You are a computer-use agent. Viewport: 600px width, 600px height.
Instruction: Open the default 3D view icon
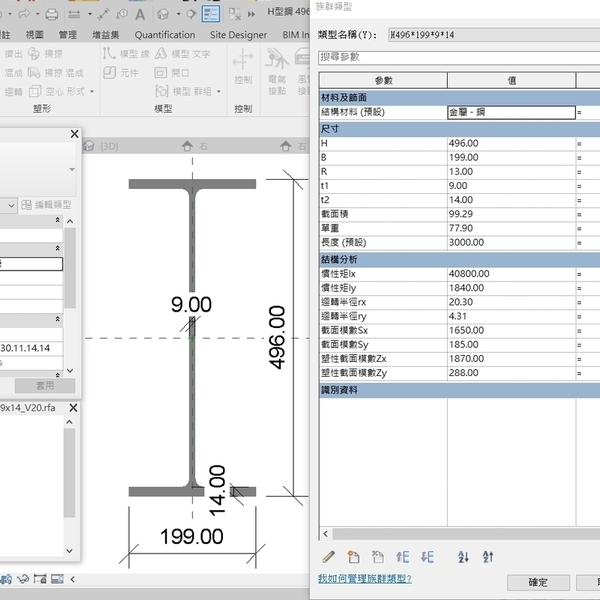[164, 14]
